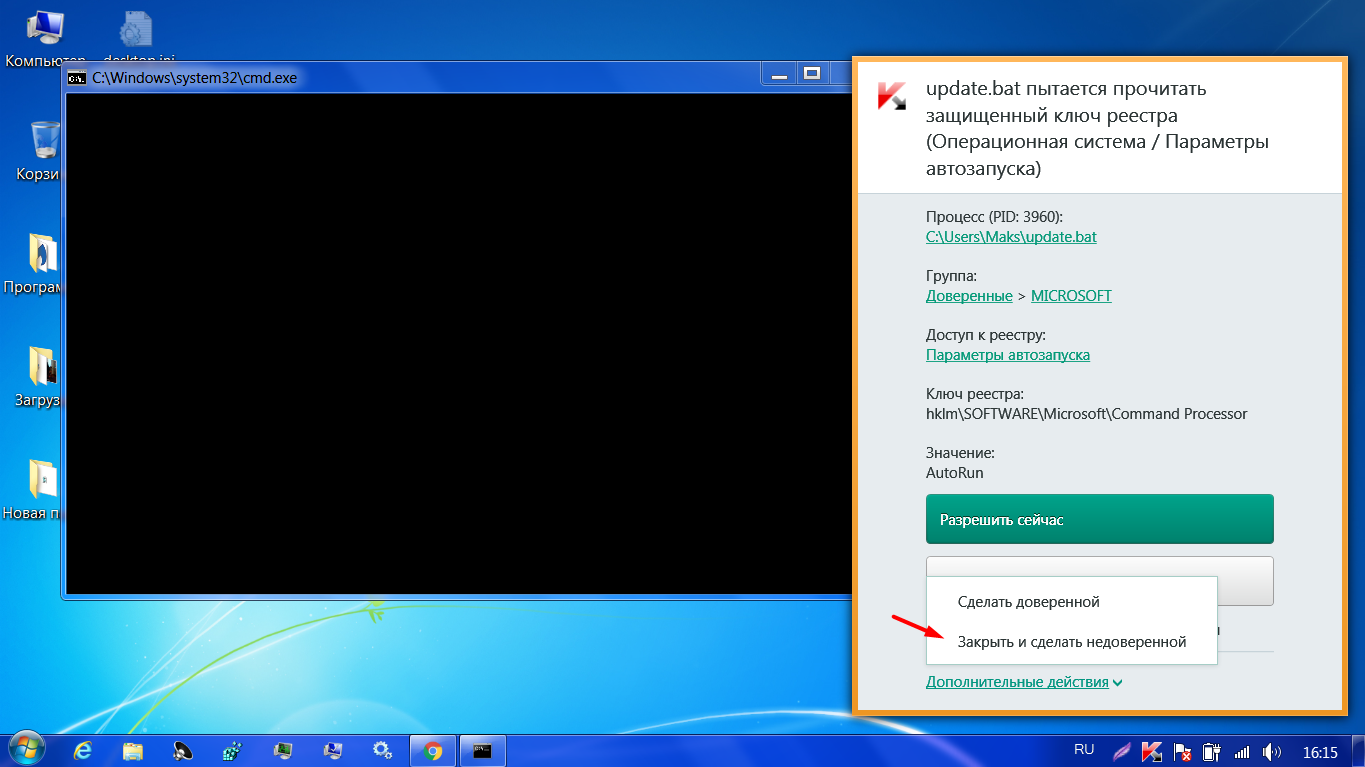Click the Kaspersky logo in the alert header
1365x767 pixels.
pyautogui.click(x=892, y=95)
